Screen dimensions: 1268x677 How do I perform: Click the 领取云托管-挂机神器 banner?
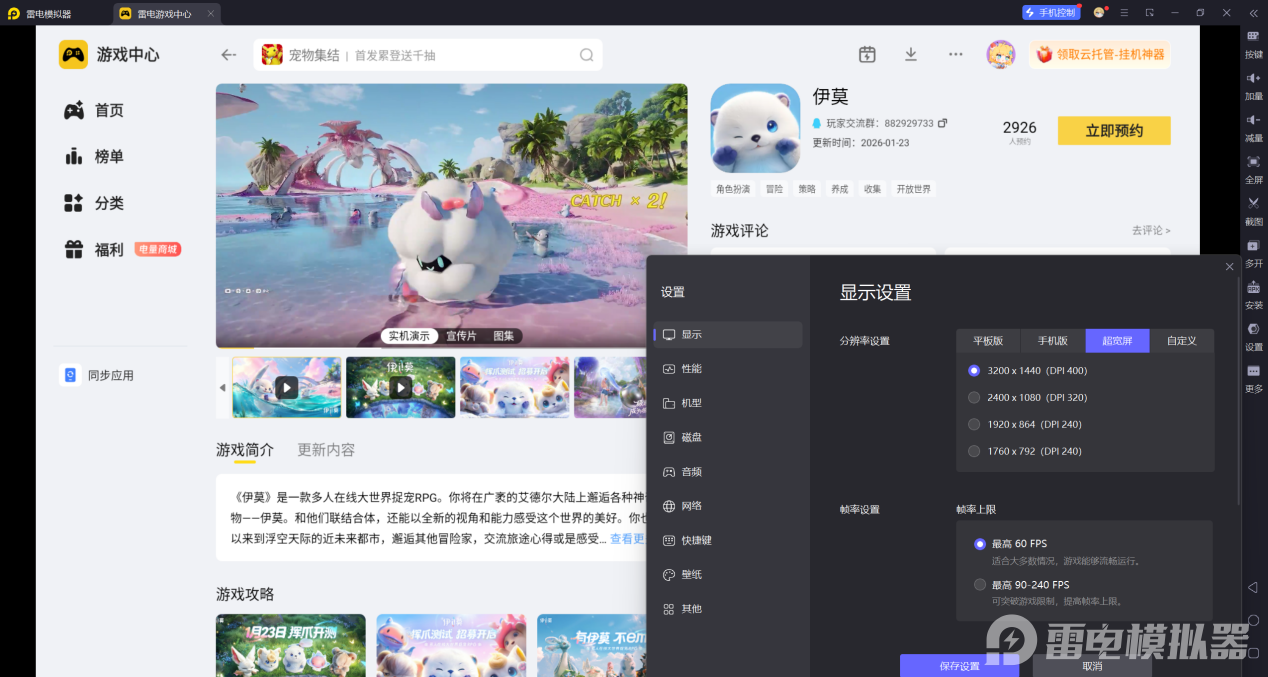[1100, 55]
